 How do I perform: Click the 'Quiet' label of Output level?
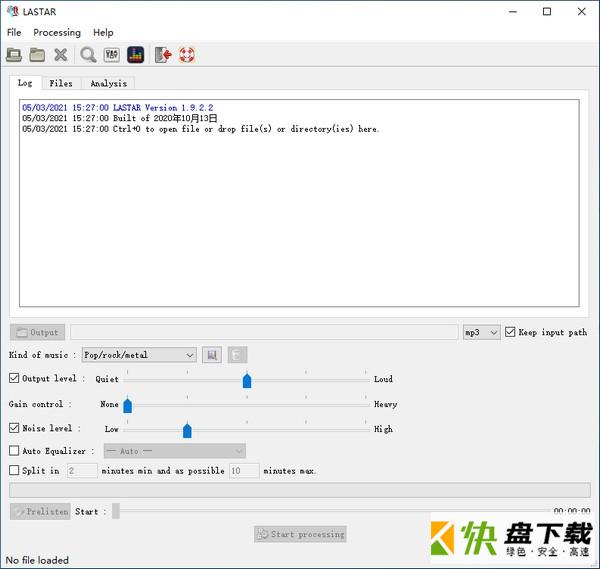coord(107,379)
